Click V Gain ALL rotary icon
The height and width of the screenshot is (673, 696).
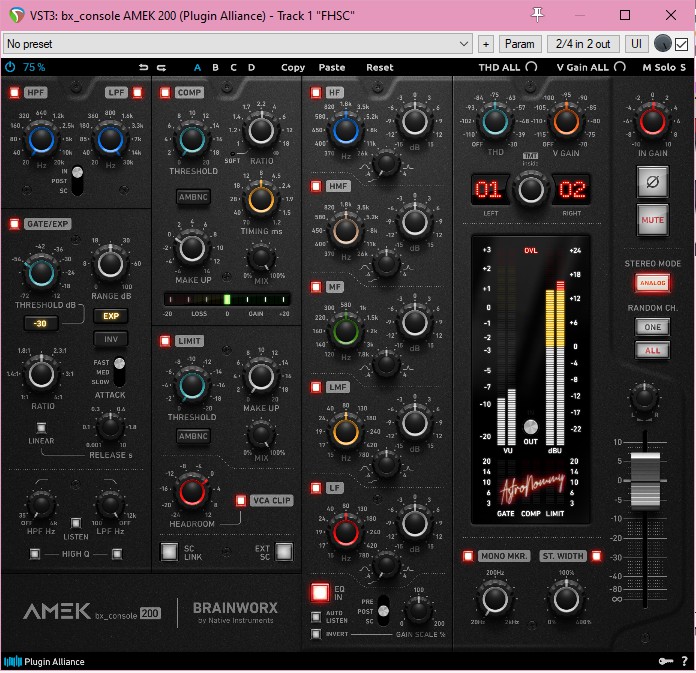tap(620, 67)
